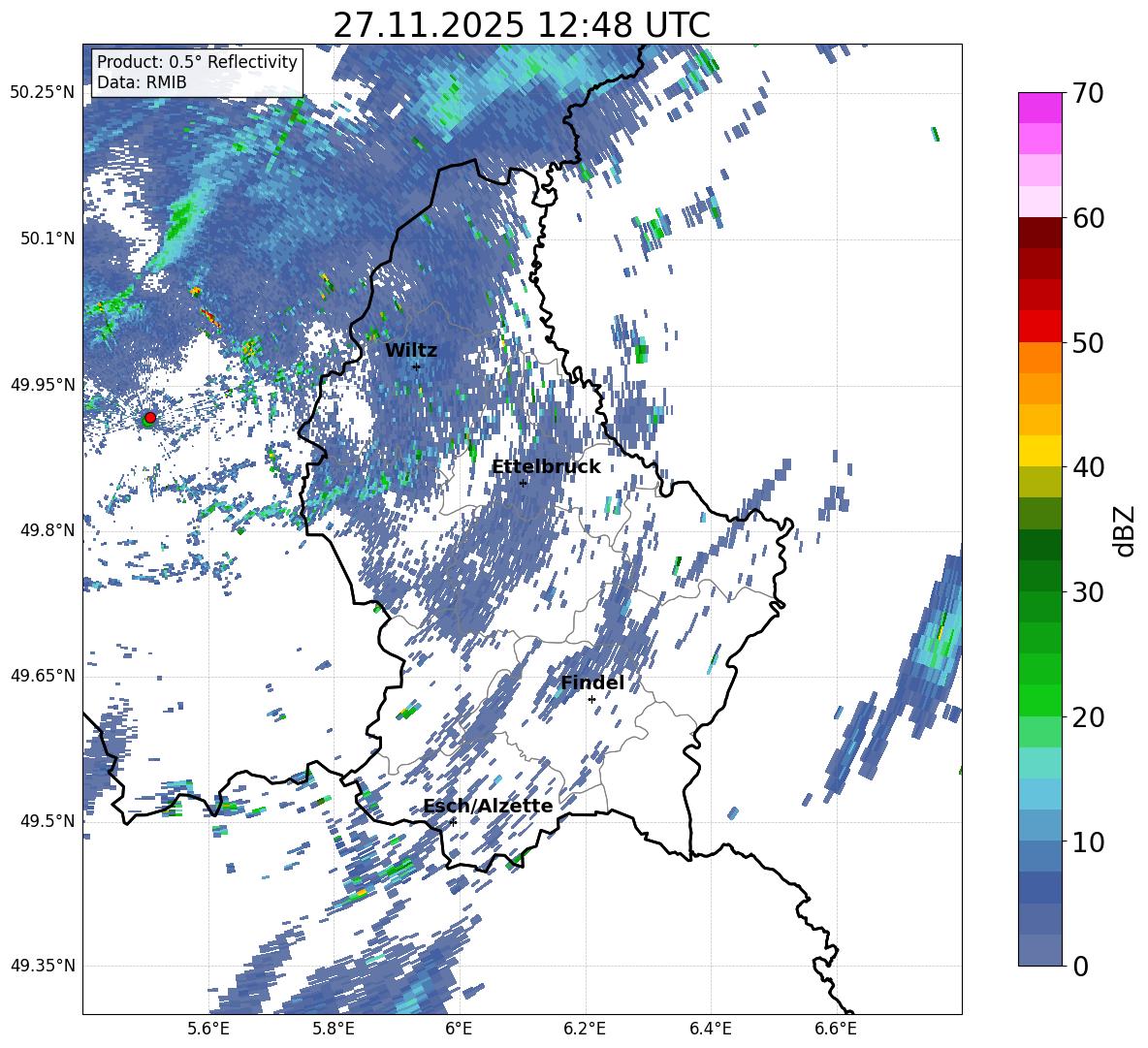Click the Data: RMIB text
This screenshot has height=1048, width=1148.
click(x=142, y=82)
